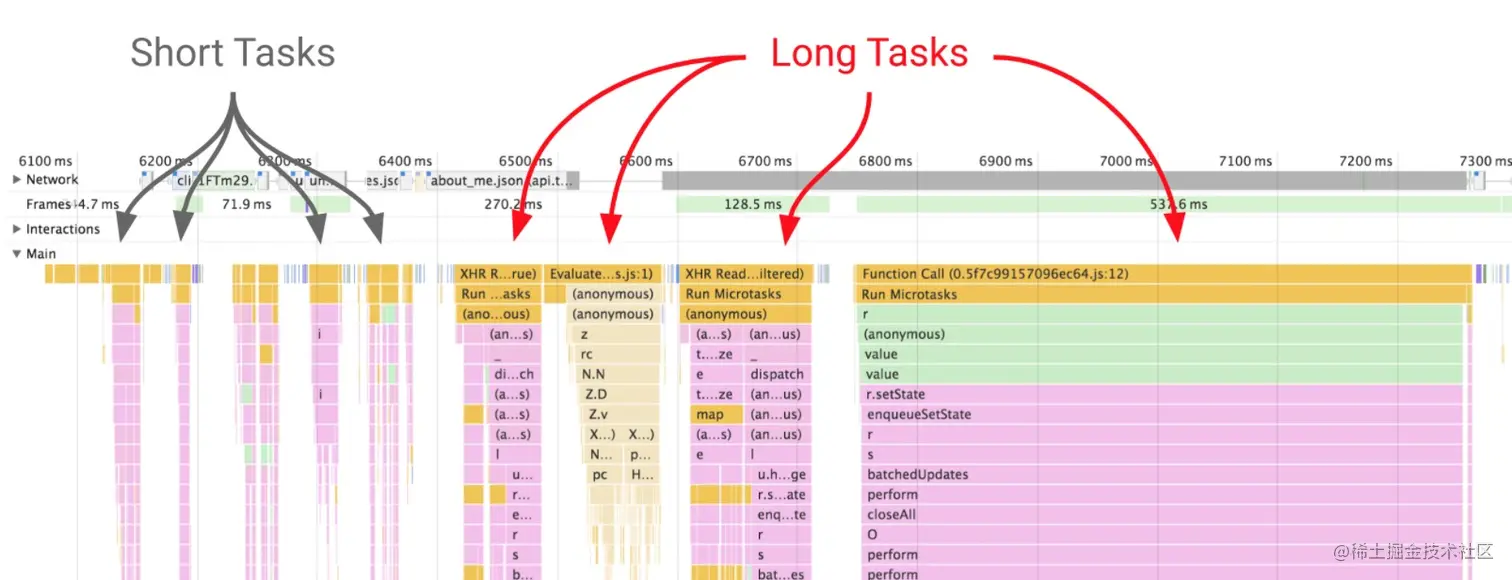Click Run Microtasks under XHR Read task
This screenshot has width=1512, height=580.
click(745, 294)
